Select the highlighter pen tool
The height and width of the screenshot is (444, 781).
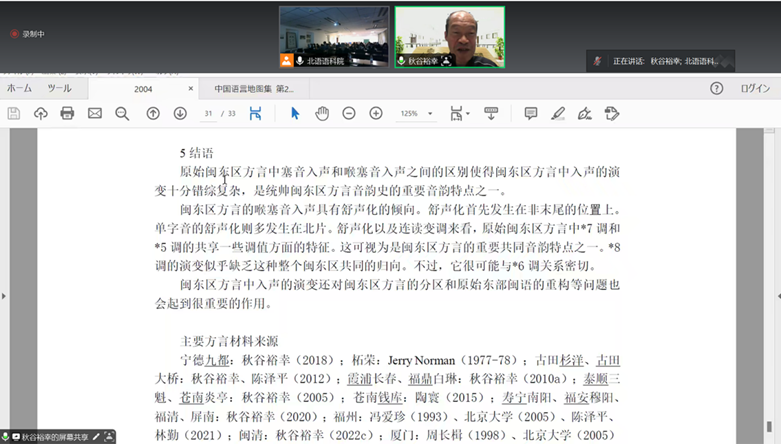click(558, 114)
